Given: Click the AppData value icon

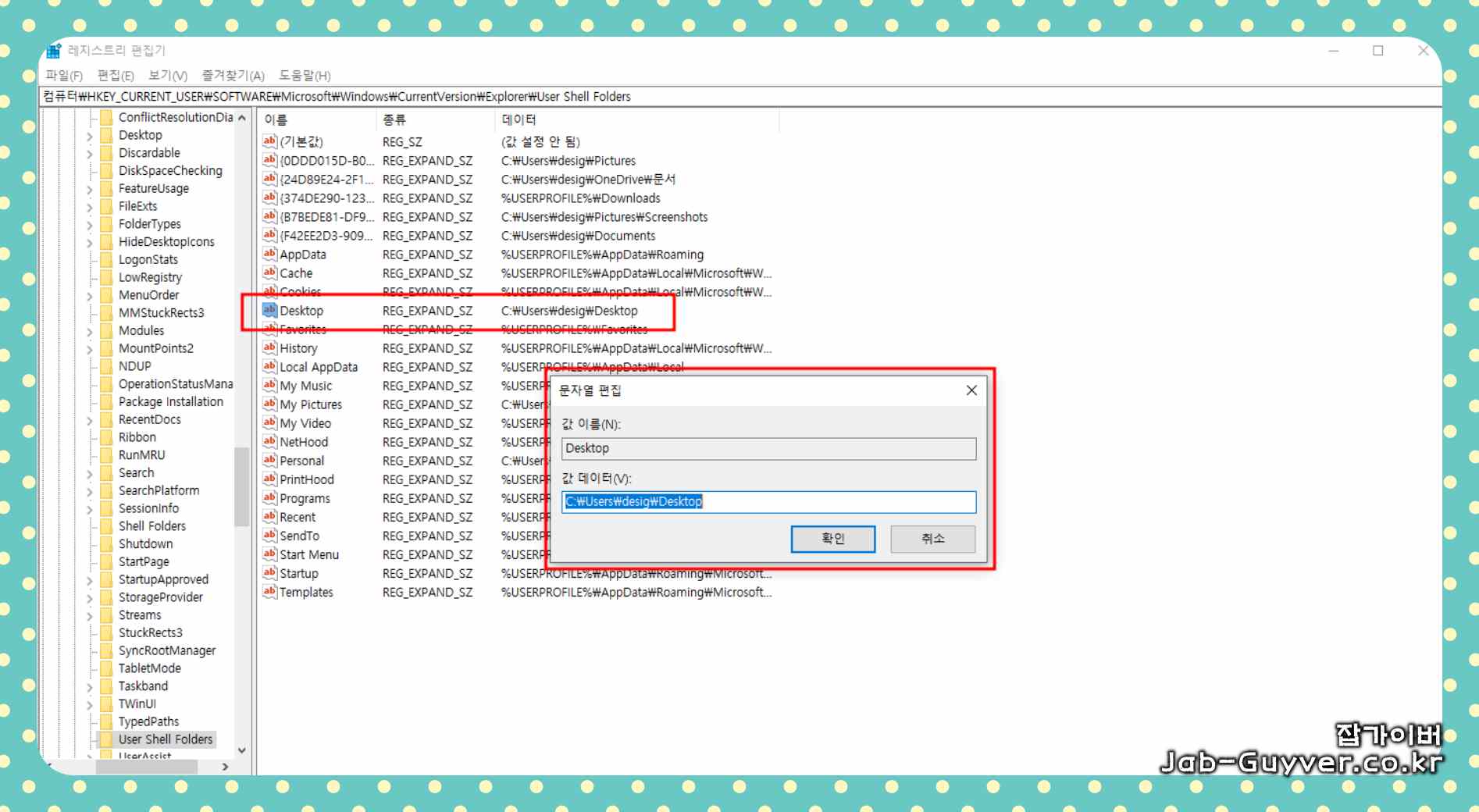Looking at the screenshot, I should click(269, 254).
